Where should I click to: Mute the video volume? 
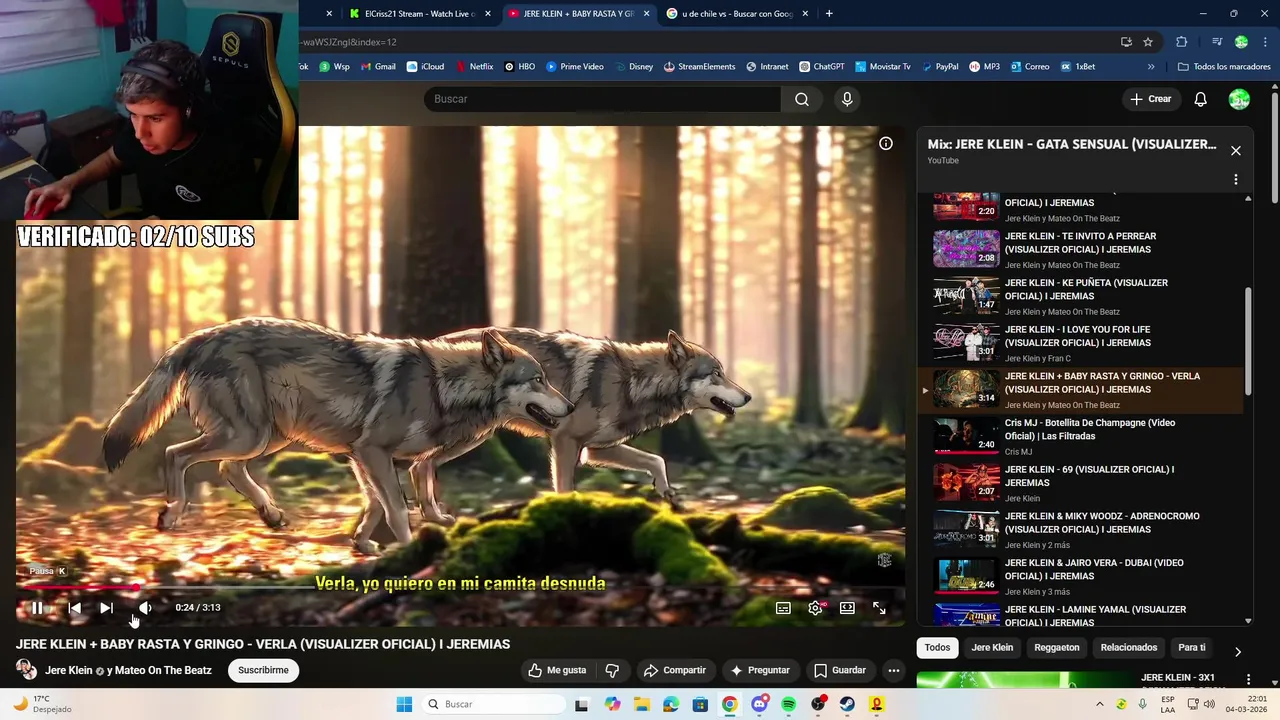(x=145, y=608)
